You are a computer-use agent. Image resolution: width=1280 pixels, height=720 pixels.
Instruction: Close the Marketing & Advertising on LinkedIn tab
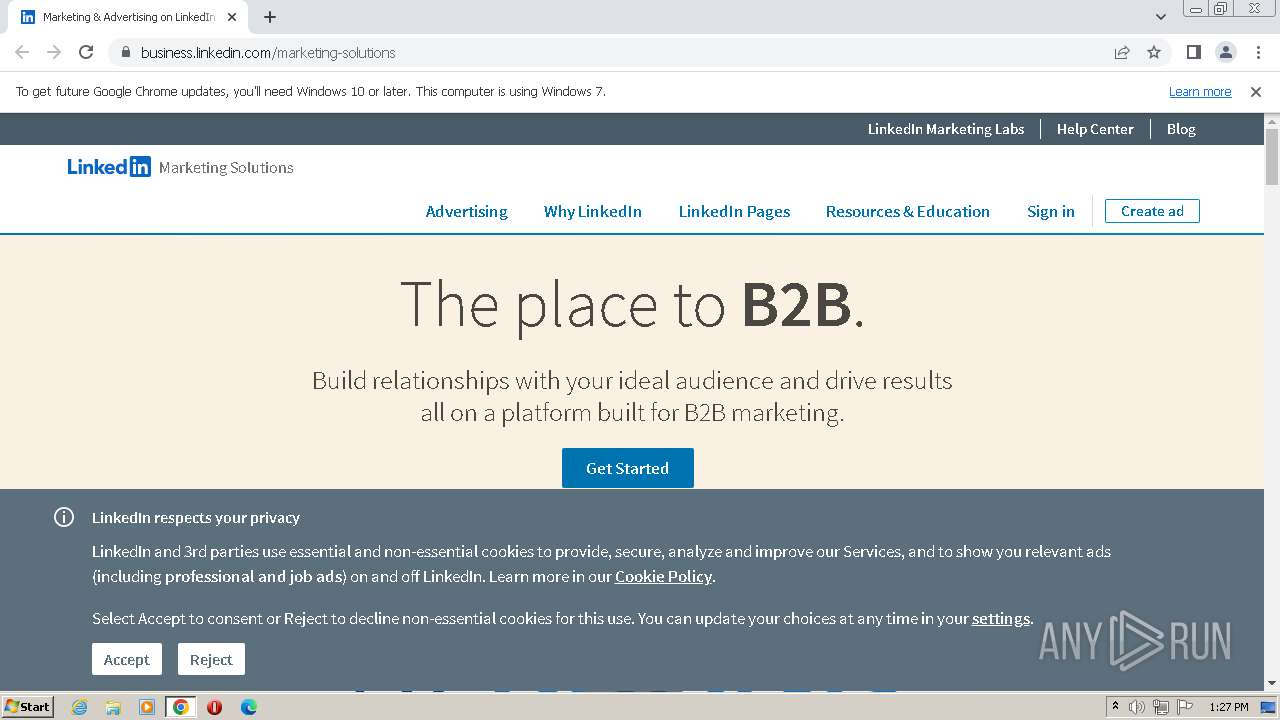pyautogui.click(x=232, y=17)
